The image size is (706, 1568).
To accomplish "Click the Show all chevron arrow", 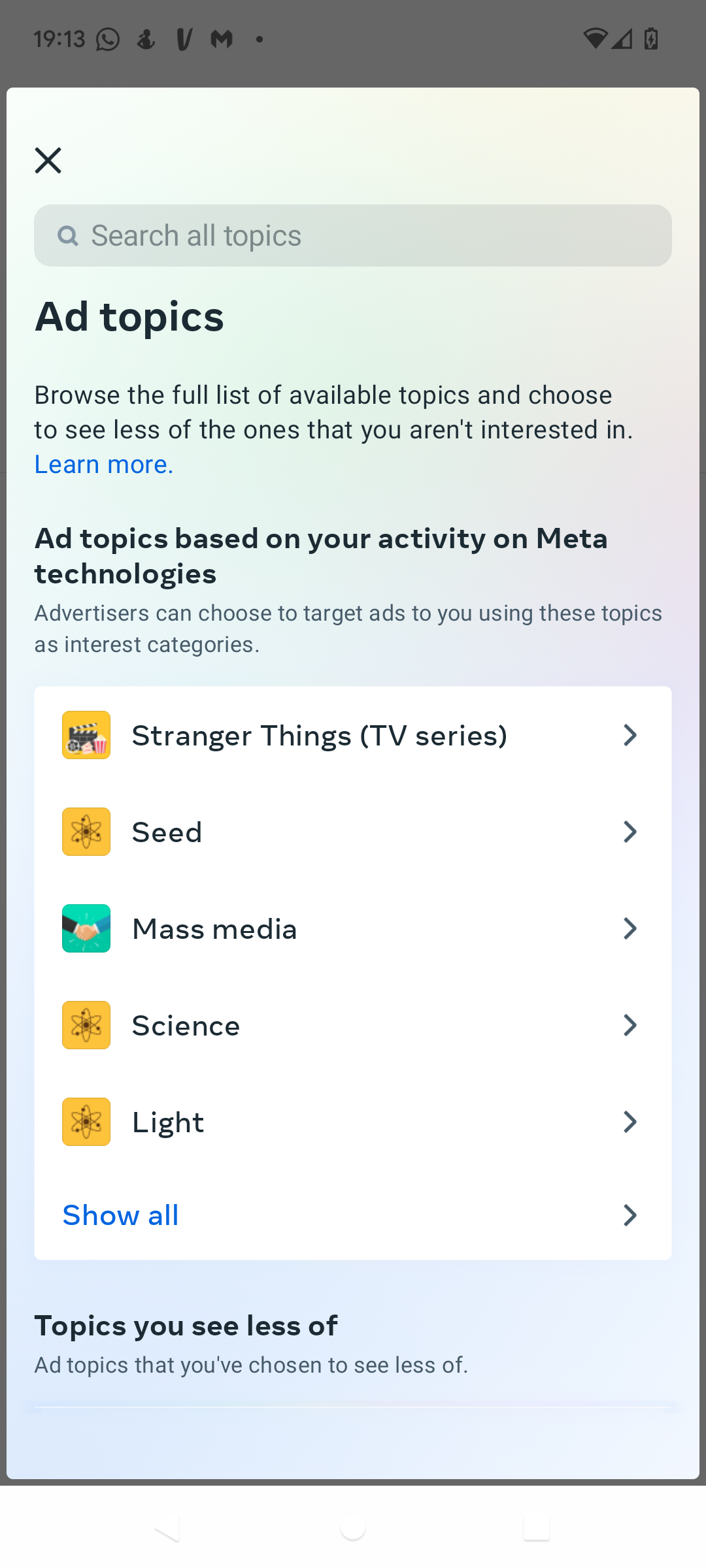I will click(x=630, y=1215).
